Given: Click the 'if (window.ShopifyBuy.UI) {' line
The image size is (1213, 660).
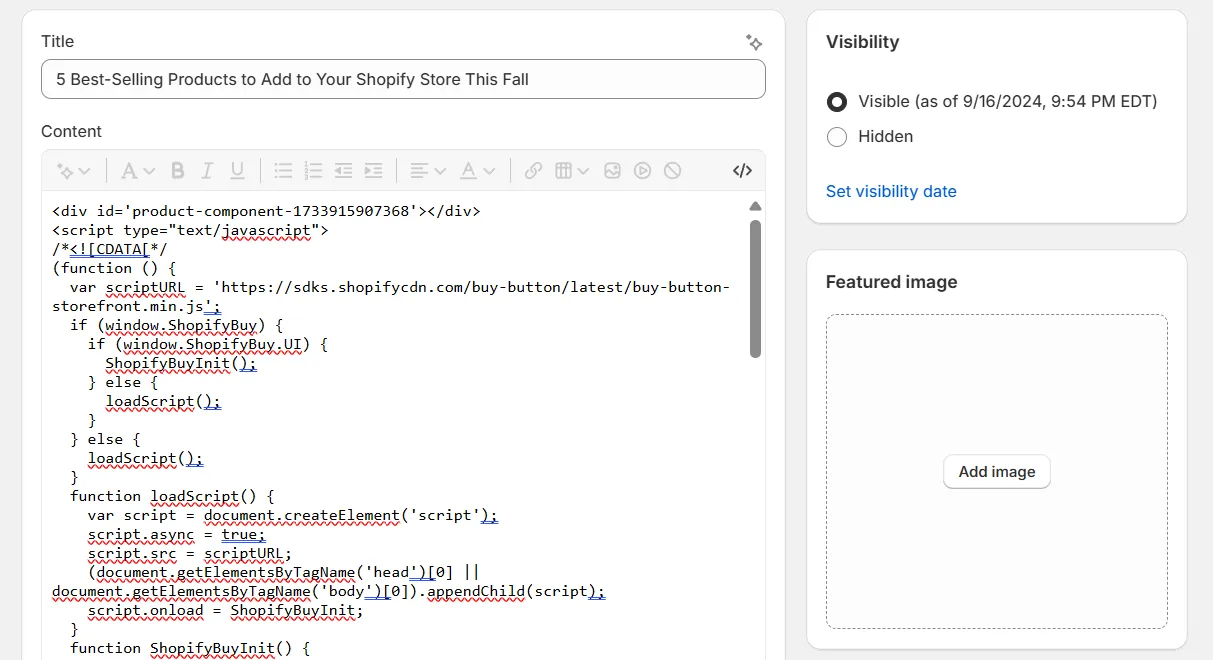Looking at the screenshot, I should point(208,344).
